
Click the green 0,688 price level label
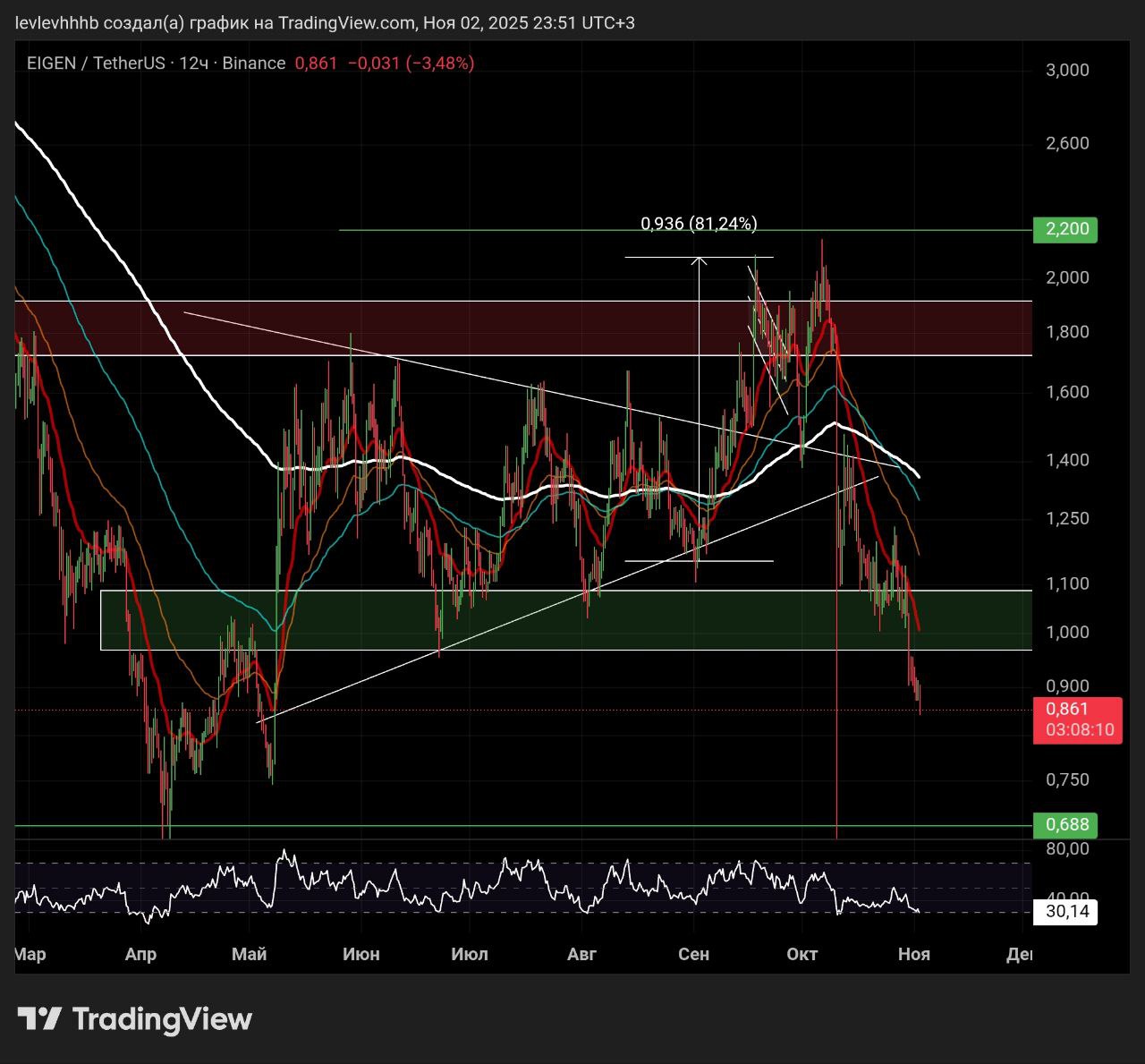[1064, 824]
